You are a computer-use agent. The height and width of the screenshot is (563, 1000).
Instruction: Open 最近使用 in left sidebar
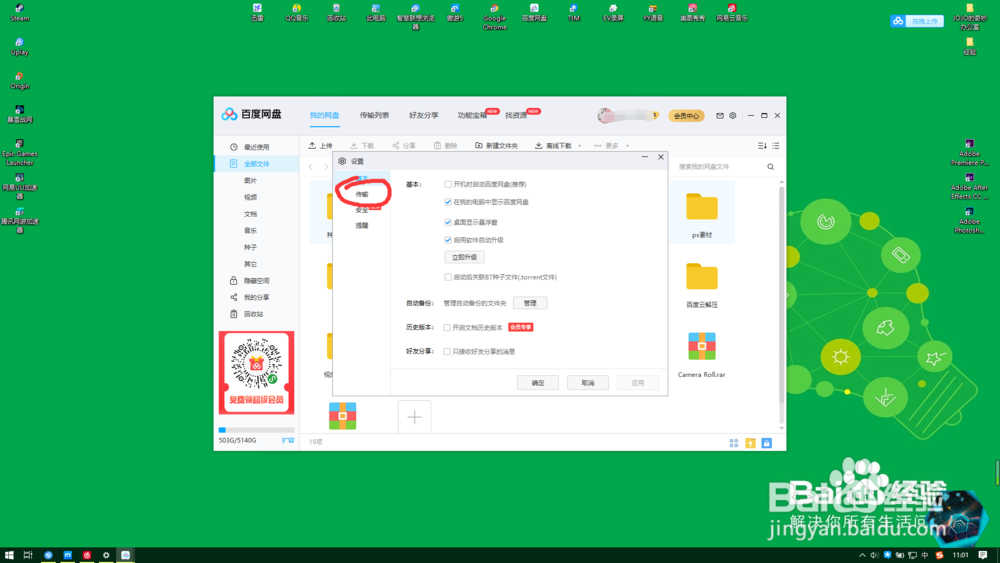tap(256, 147)
